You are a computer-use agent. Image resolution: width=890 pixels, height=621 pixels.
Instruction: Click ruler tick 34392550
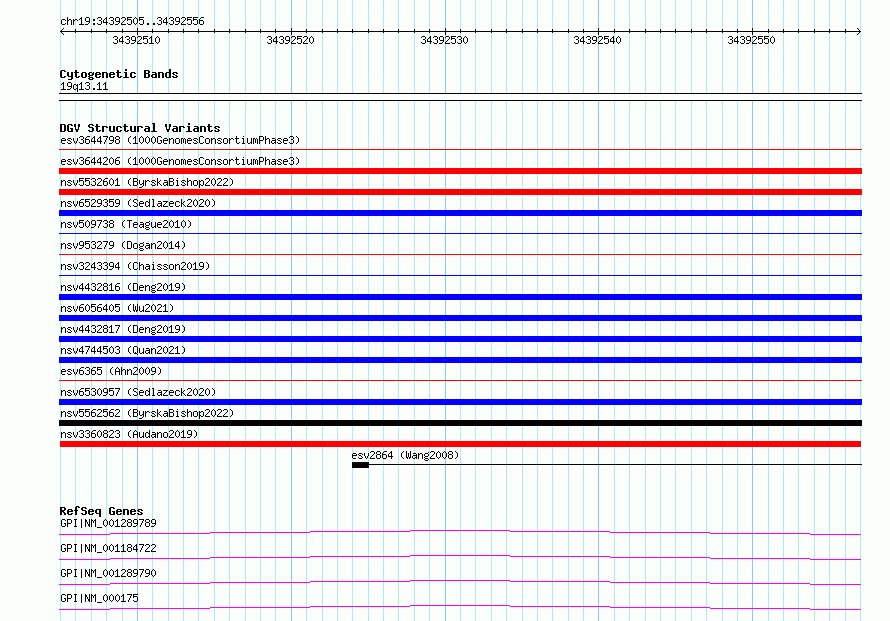coord(752,40)
